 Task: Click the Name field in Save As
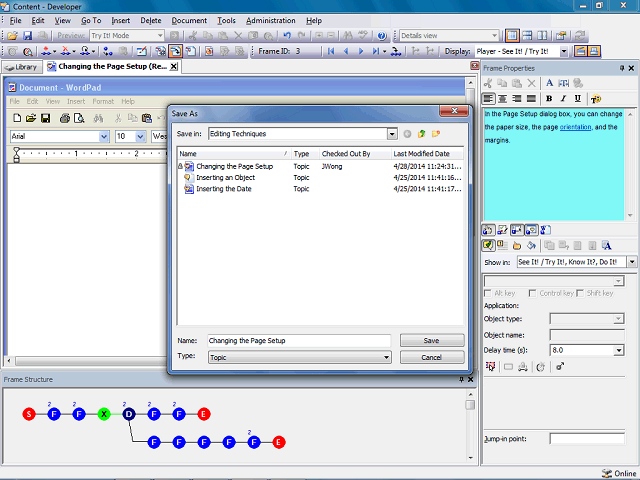click(x=299, y=341)
